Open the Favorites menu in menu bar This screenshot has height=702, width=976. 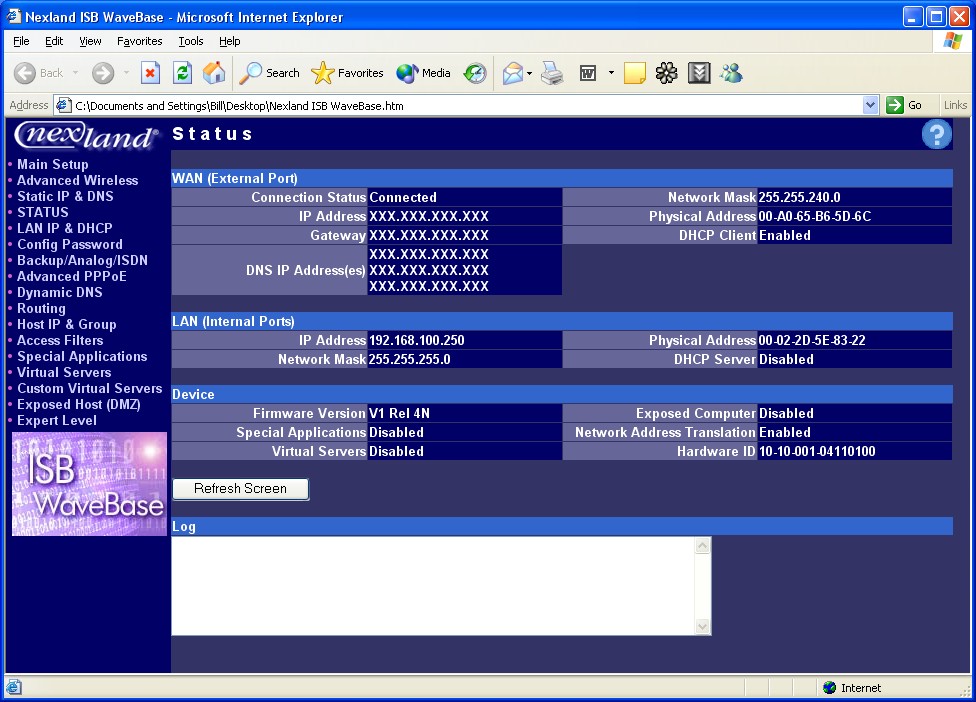coord(139,41)
